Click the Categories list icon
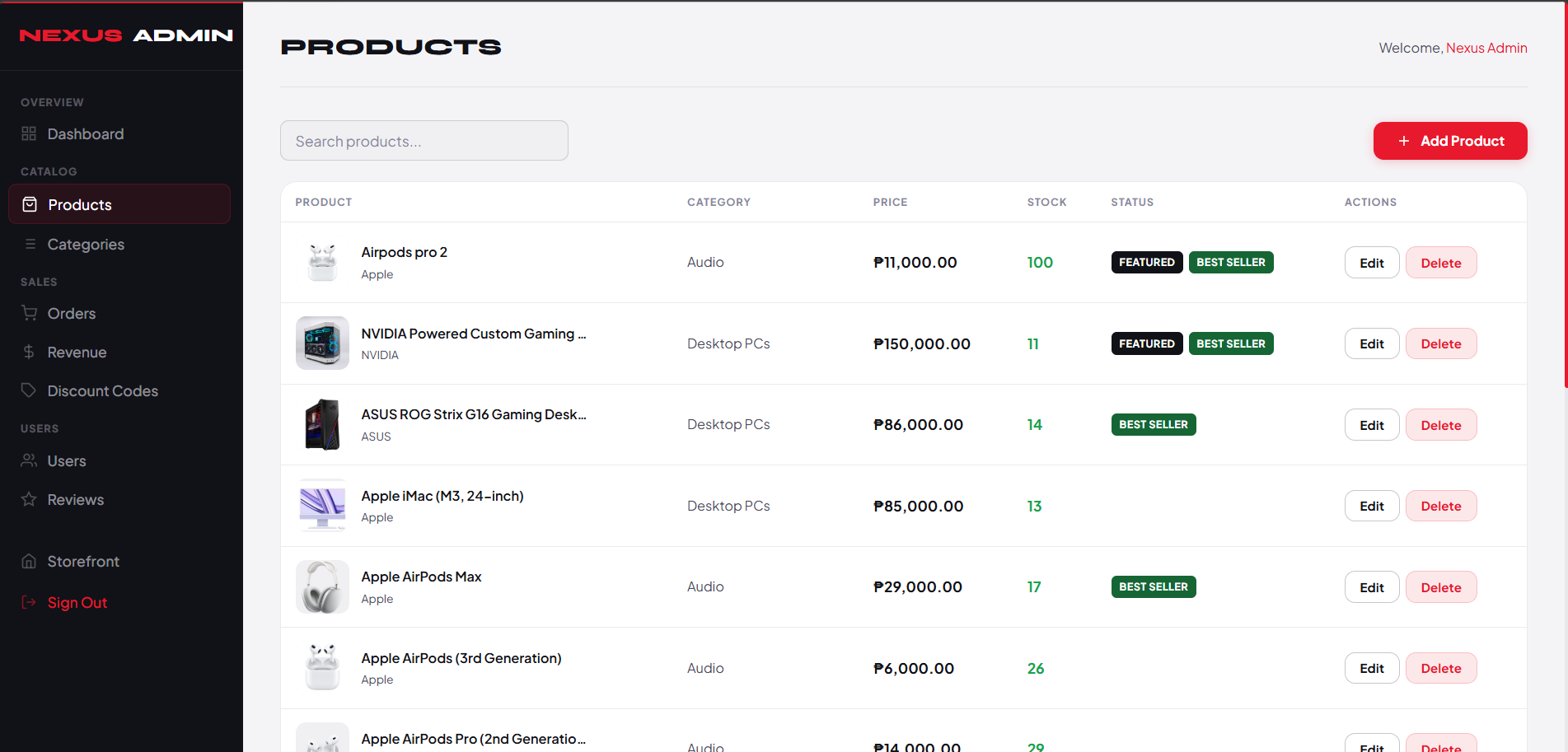The image size is (1568, 752). tap(30, 244)
